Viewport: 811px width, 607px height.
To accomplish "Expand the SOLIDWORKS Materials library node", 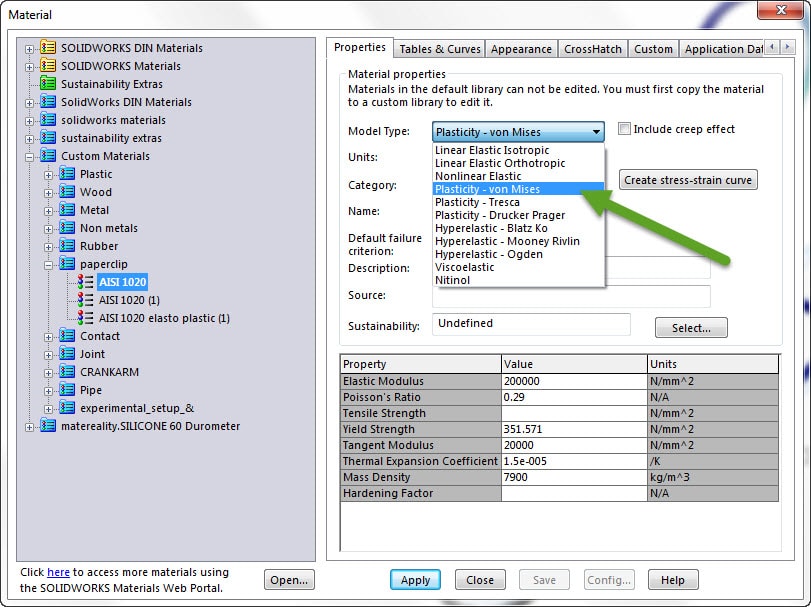I will pos(29,66).
